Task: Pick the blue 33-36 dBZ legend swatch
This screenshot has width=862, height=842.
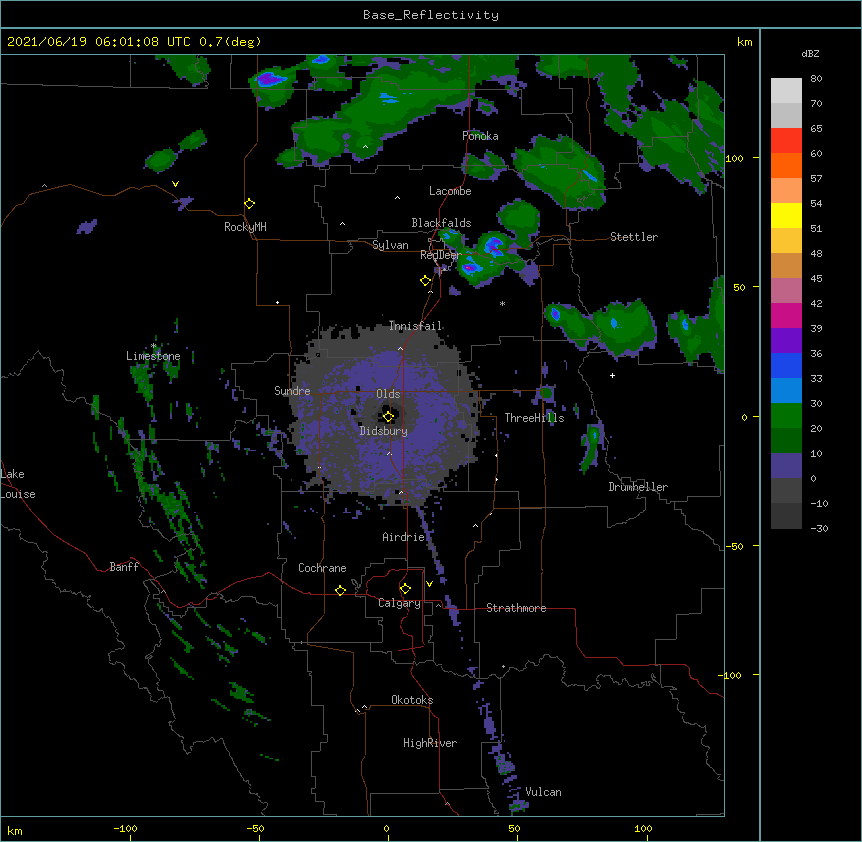Action: (x=786, y=365)
